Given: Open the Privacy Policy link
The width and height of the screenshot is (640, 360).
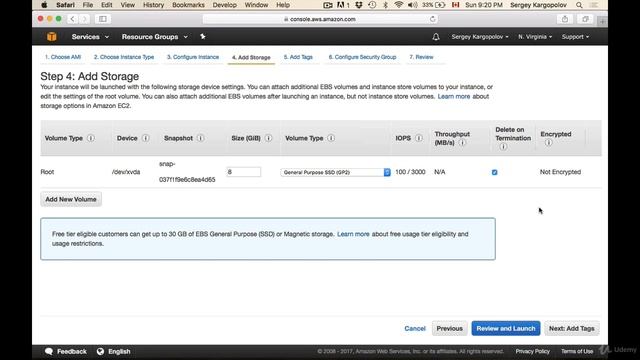Looking at the screenshot, I should 532,351.
